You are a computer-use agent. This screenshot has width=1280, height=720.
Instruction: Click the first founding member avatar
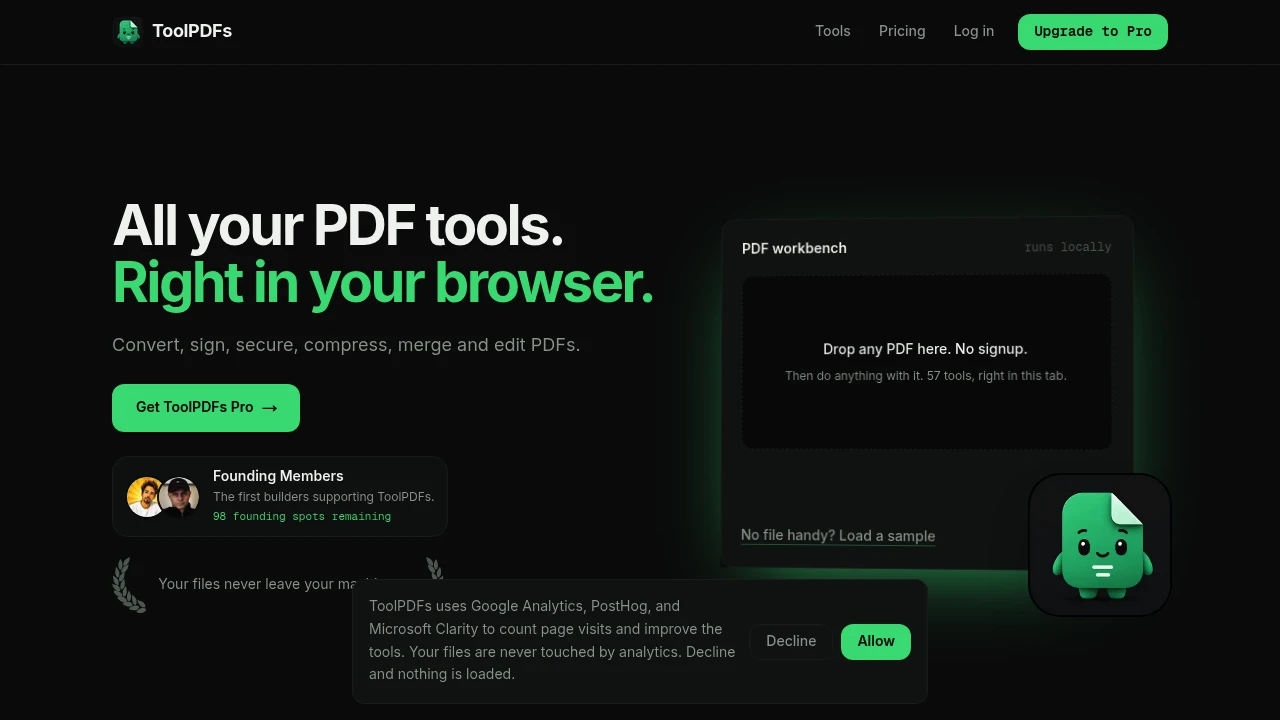pyautogui.click(x=145, y=497)
